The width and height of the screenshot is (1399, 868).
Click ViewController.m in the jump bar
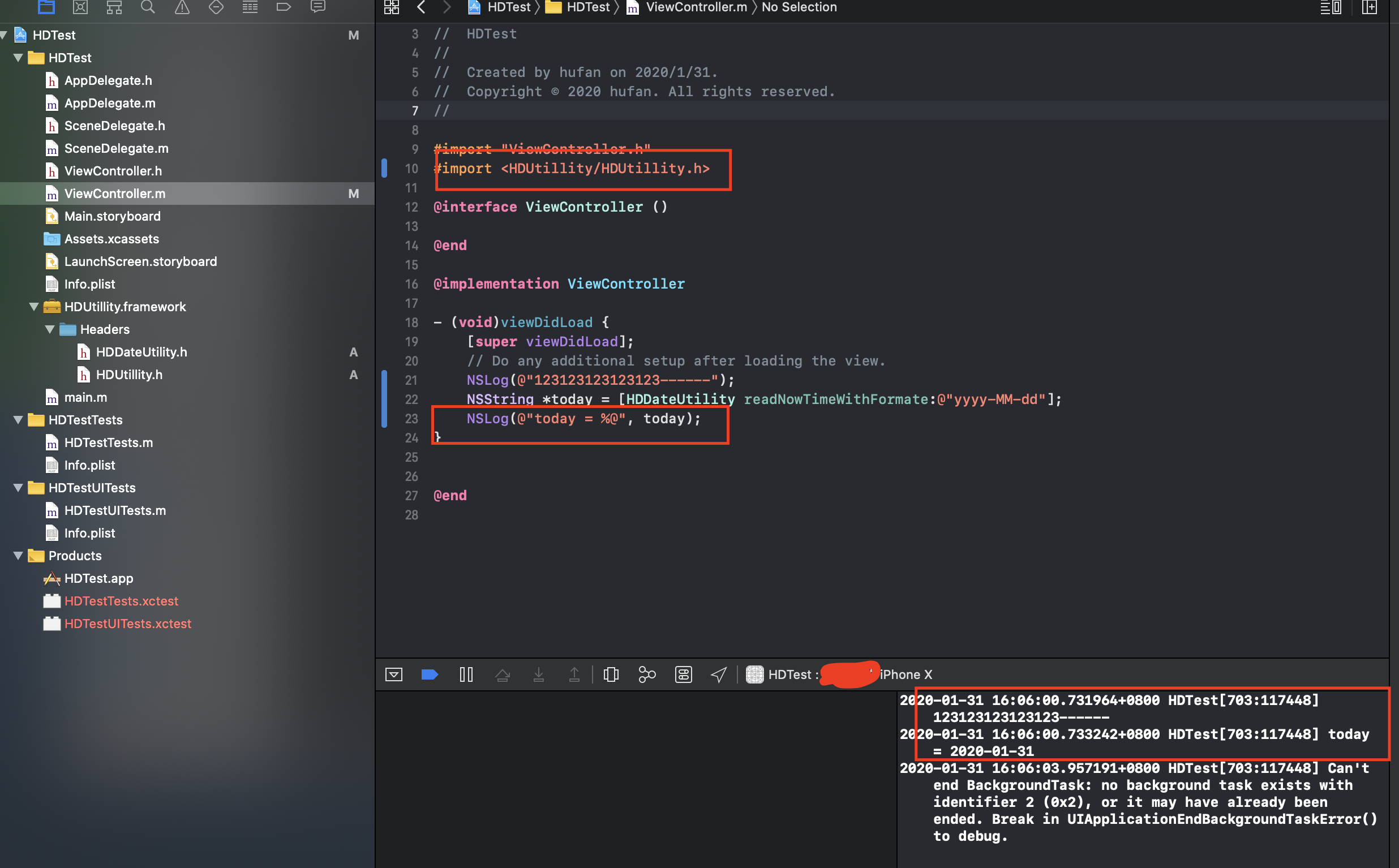[x=696, y=7]
